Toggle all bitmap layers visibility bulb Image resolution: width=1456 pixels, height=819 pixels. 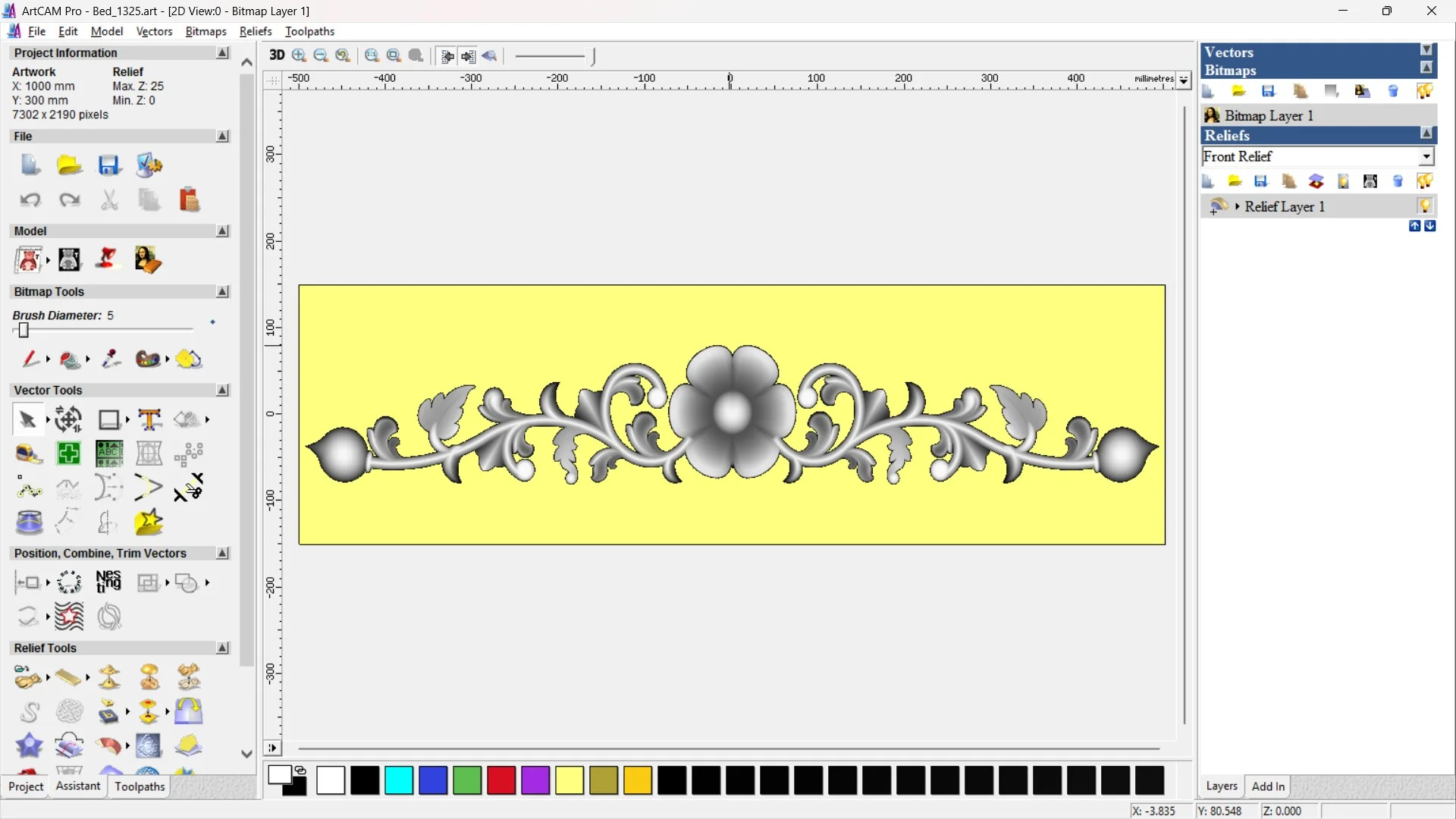coord(1425,92)
